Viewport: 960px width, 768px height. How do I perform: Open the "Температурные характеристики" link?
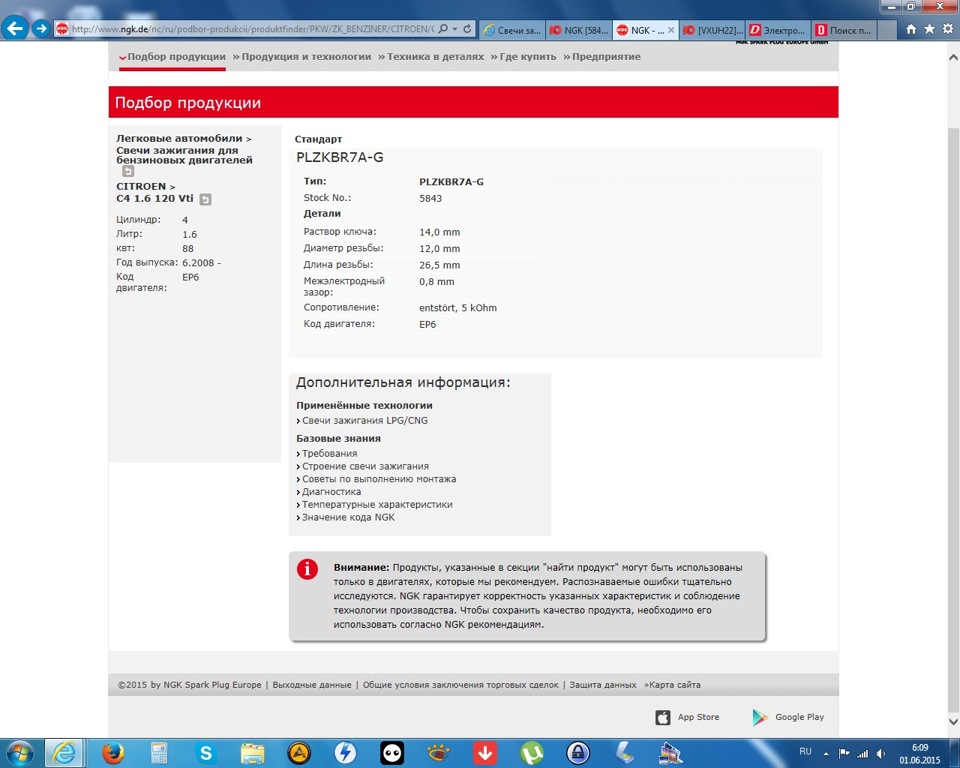click(375, 505)
